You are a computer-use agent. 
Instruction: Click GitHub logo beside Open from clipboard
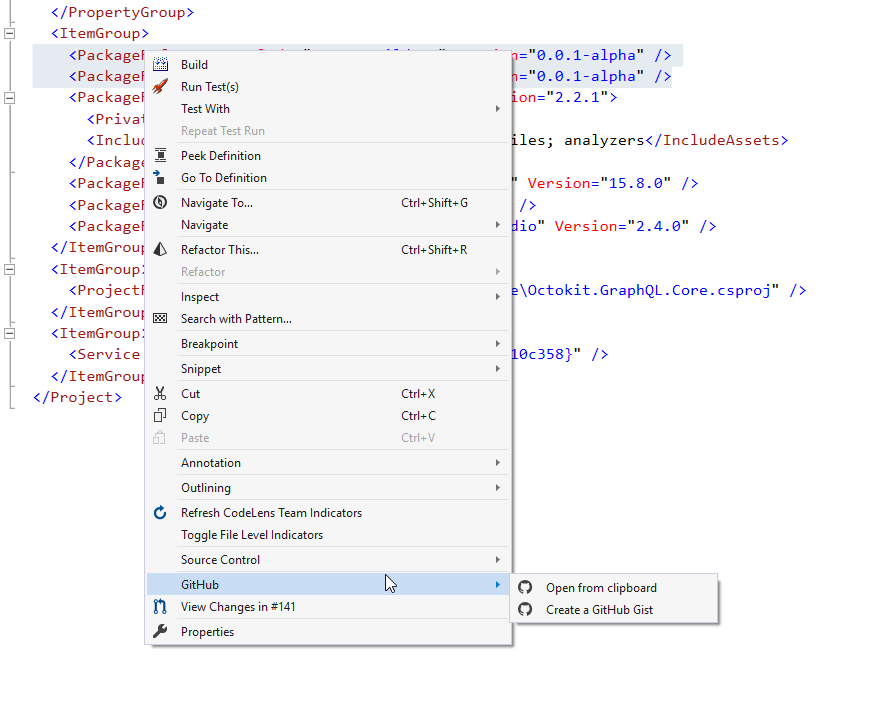tap(525, 587)
